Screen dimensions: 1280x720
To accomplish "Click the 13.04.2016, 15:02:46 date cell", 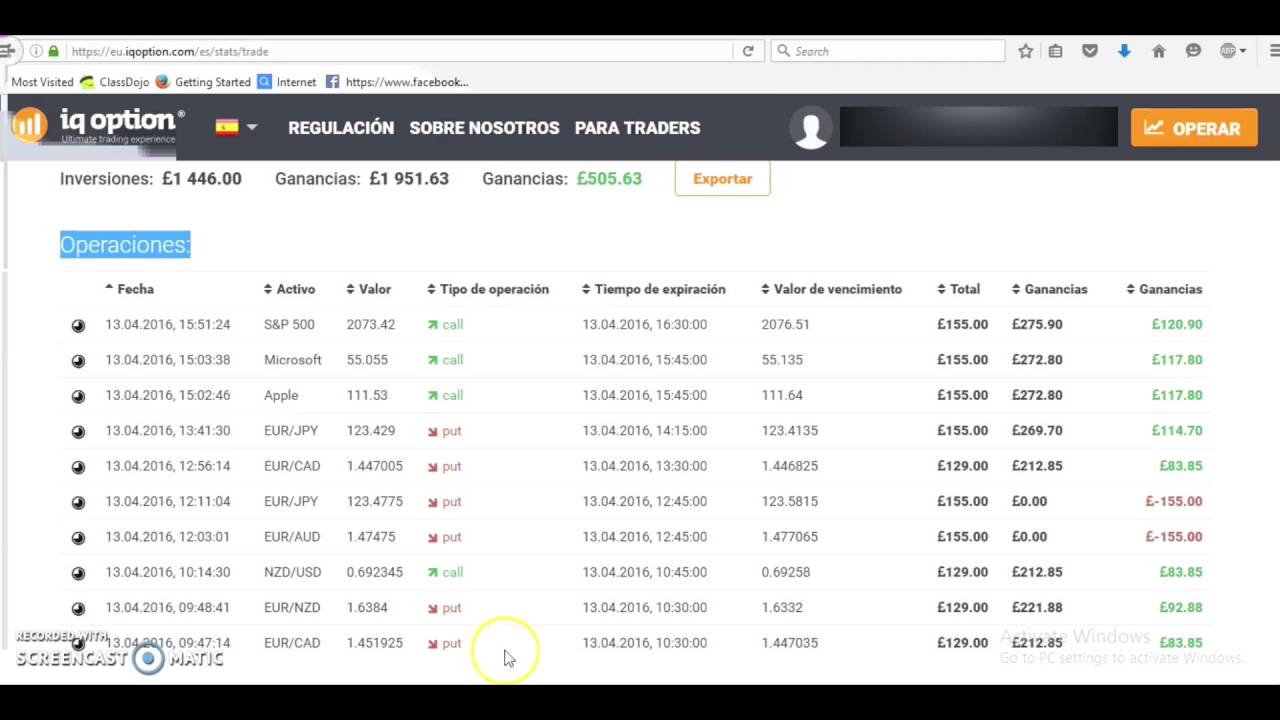I will pyautogui.click(x=168, y=395).
